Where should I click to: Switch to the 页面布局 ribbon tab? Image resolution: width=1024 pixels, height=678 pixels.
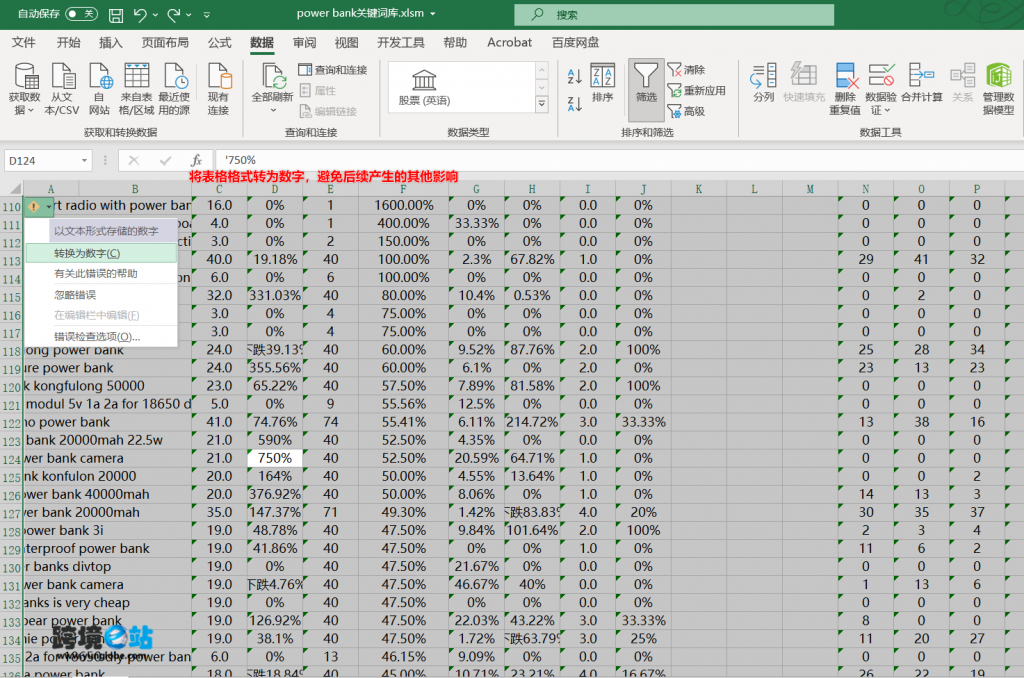[165, 42]
